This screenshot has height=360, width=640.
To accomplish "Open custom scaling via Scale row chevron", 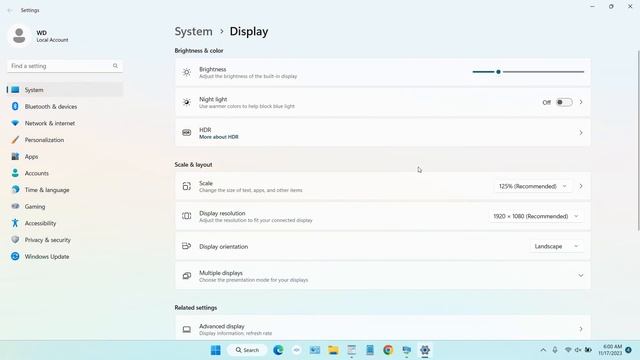I will click(x=581, y=186).
